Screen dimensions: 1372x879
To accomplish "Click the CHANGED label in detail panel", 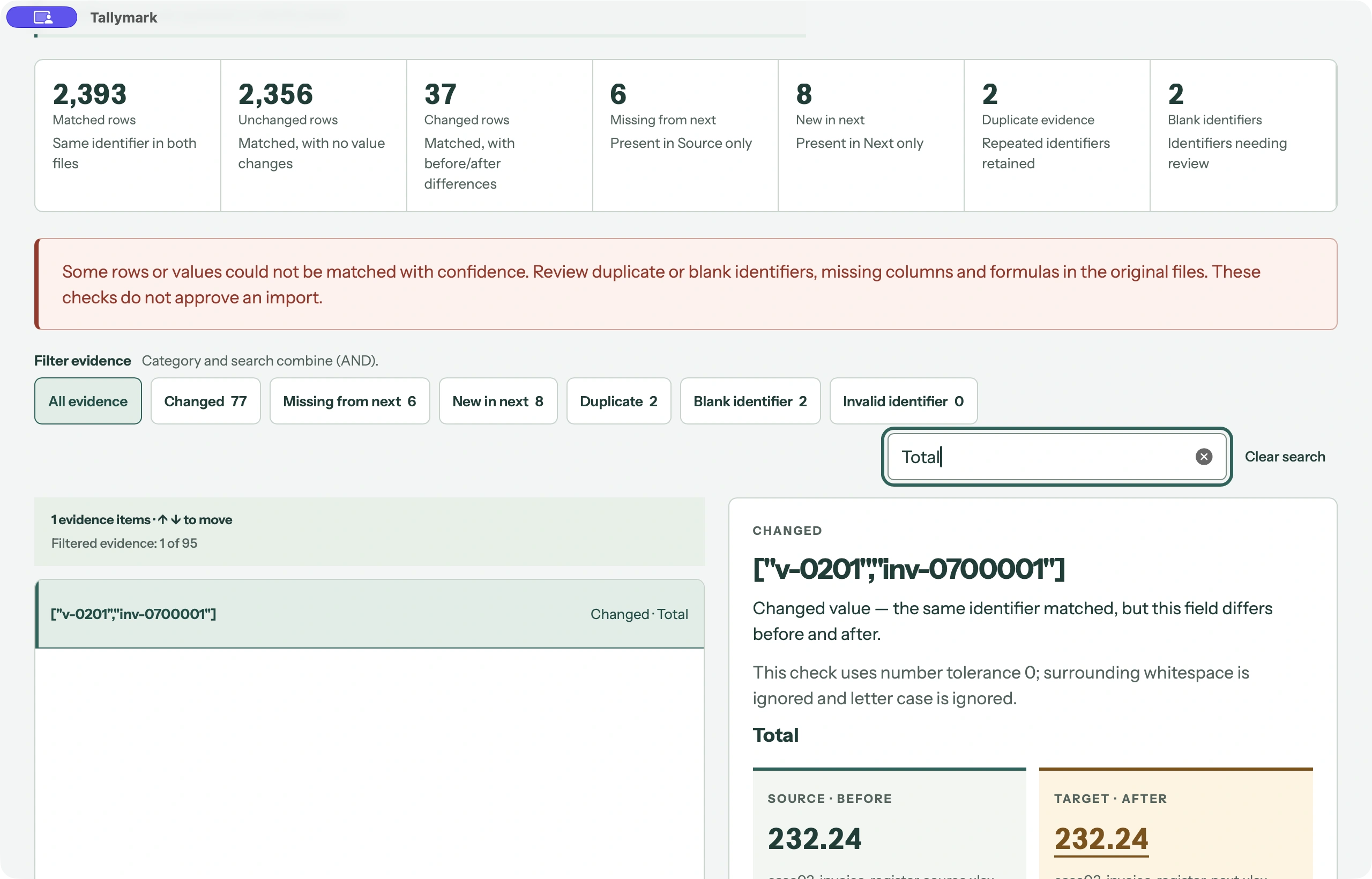I will click(787, 531).
